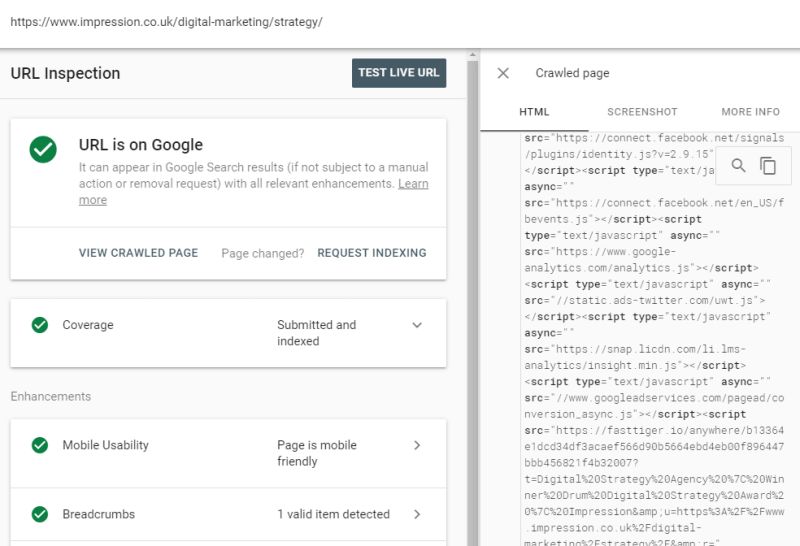Click the 'Page changed?' text
800x546 pixels.
tap(263, 254)
